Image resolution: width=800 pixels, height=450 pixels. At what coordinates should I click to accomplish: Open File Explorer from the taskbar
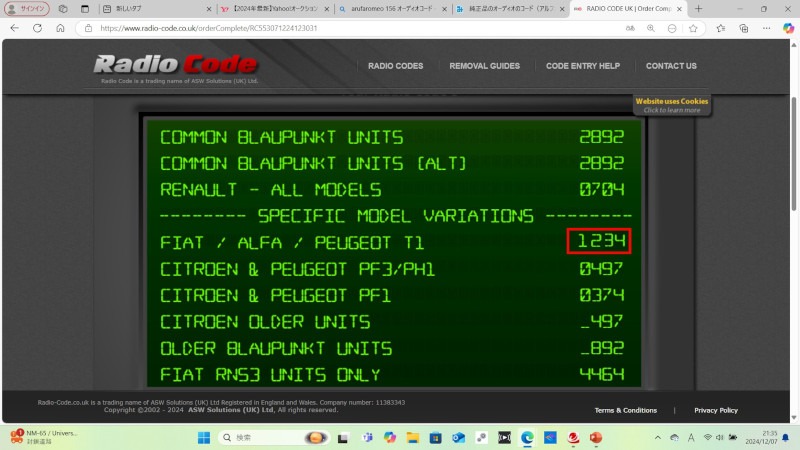[x=413, y=438]
